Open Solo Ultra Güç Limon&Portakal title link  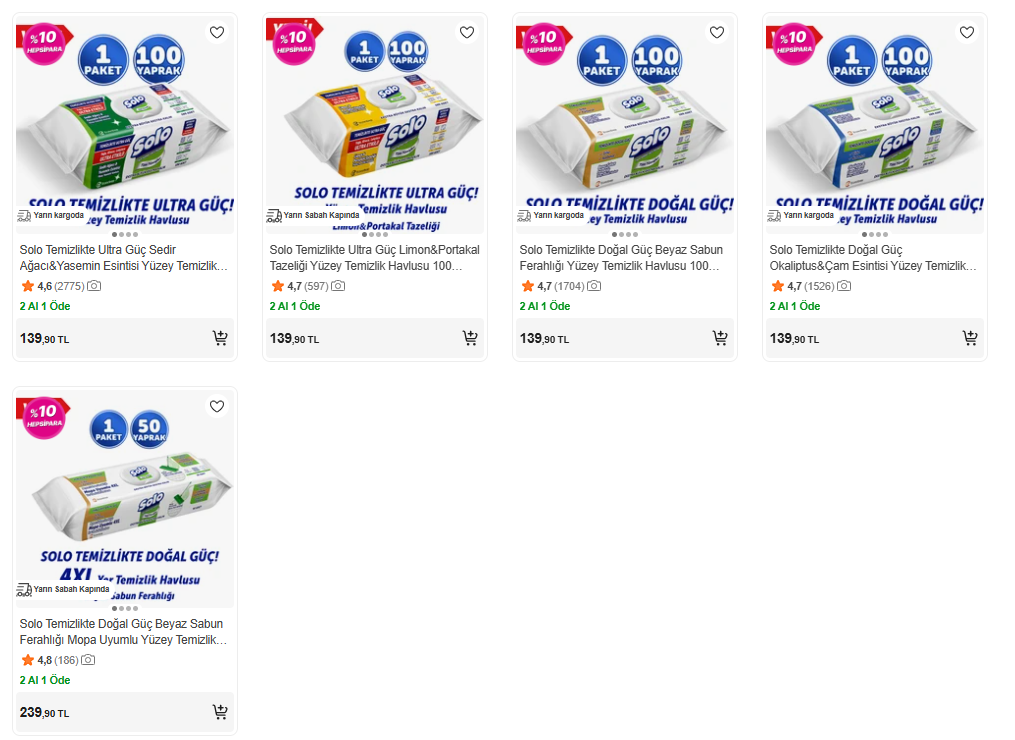point(374,258)
